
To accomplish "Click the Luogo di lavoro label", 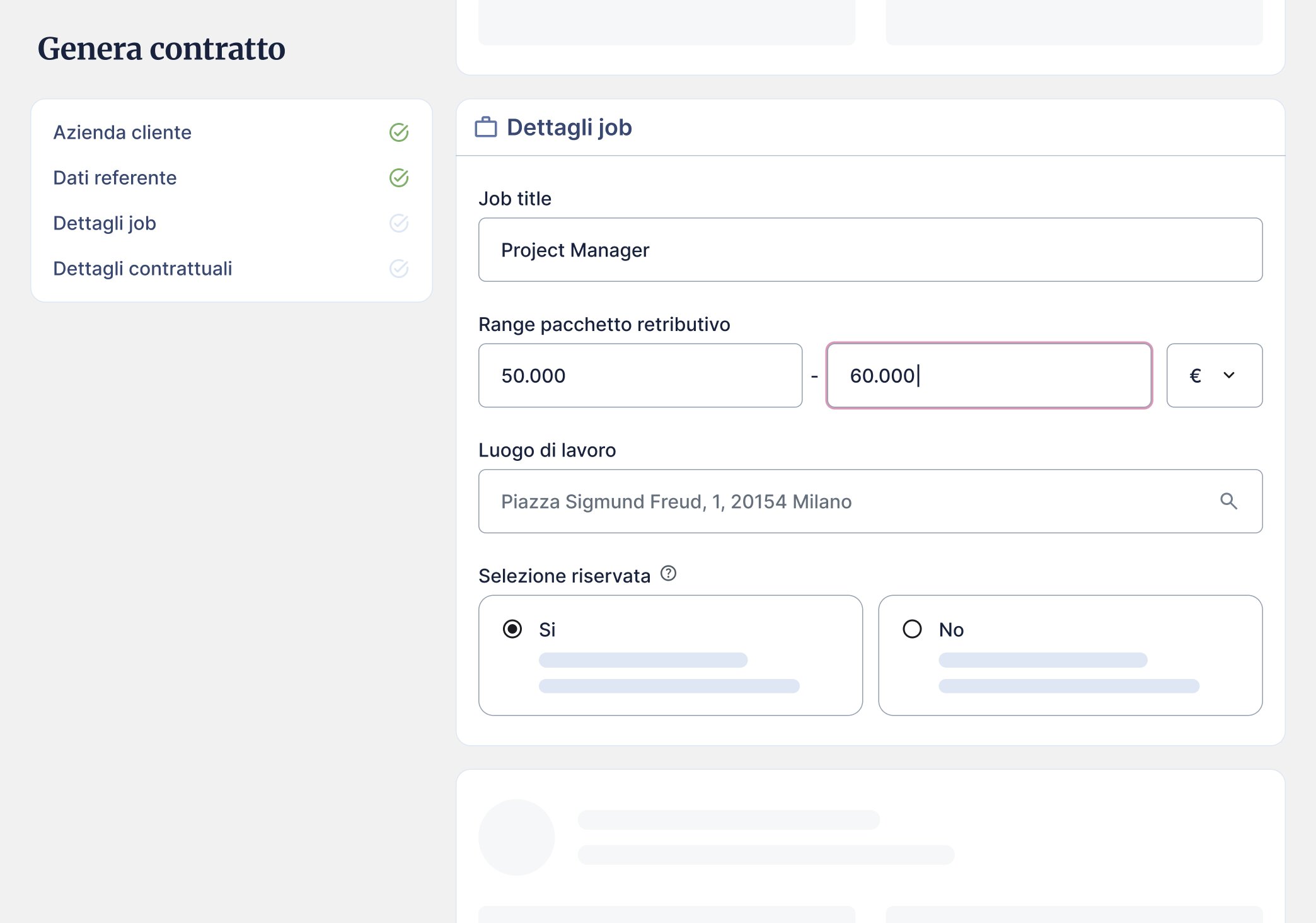I will [547, 450].
